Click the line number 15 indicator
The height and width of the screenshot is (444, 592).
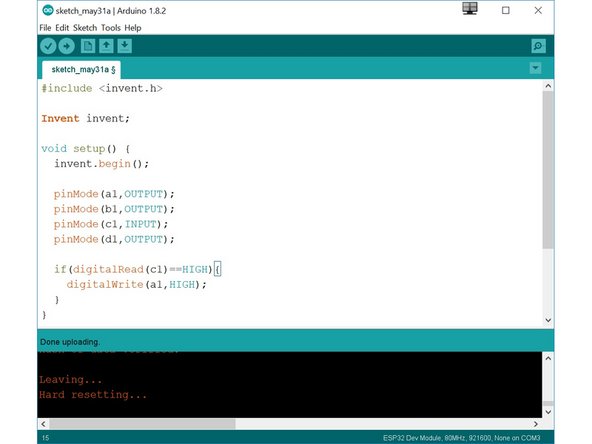[45, 438]
